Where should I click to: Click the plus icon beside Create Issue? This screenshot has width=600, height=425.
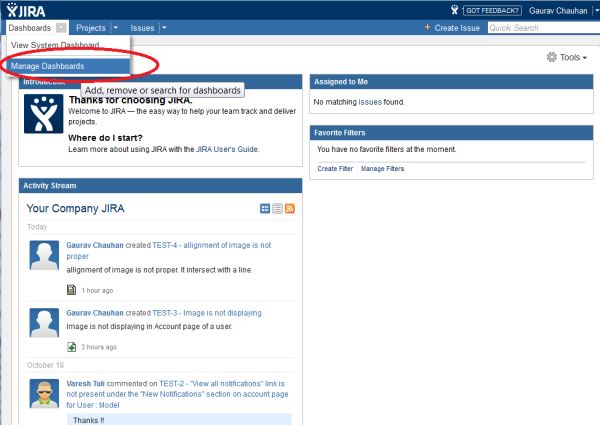pos(427,28)
